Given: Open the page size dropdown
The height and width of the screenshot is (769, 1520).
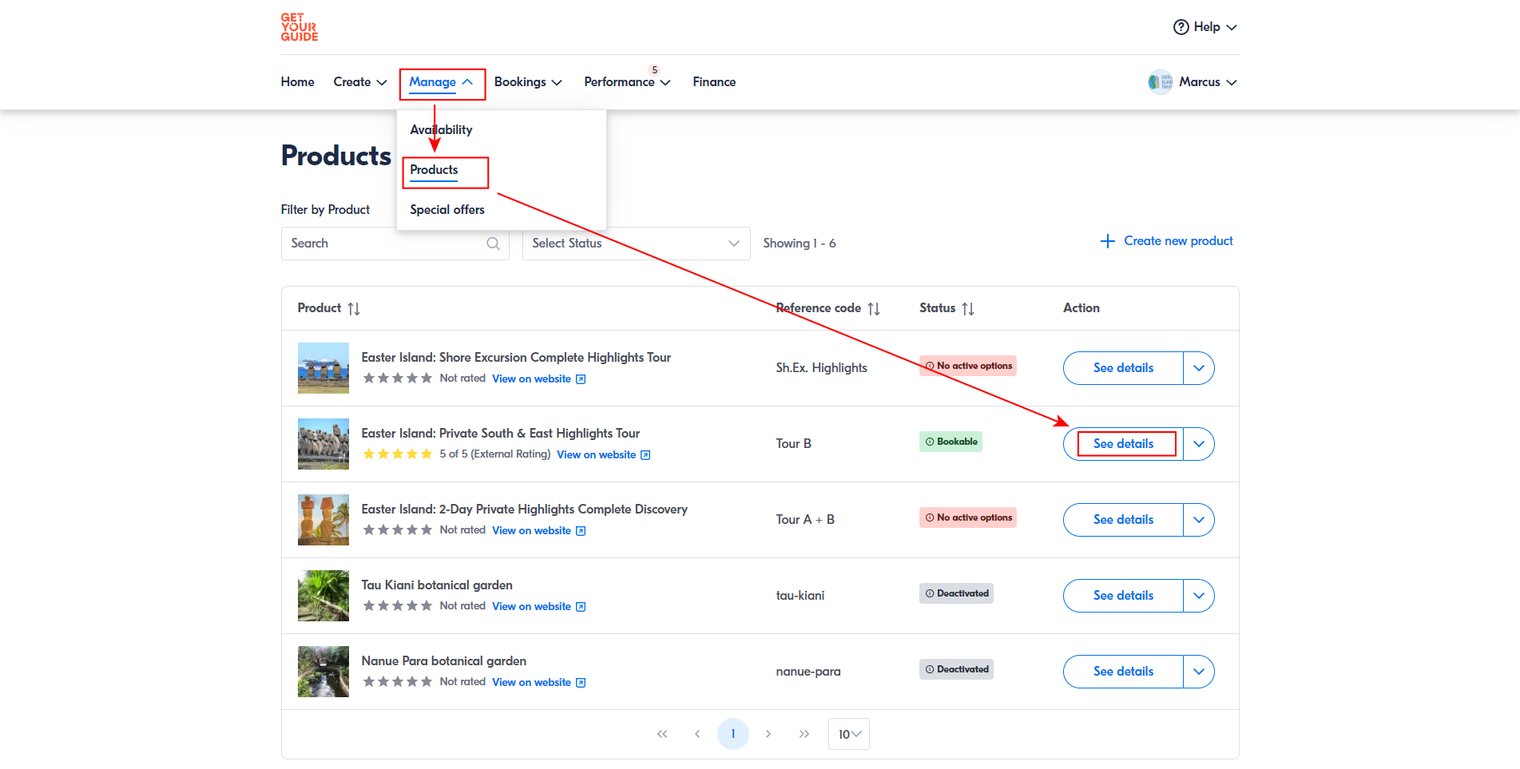Looking at the screenshot, I should (849, 734).
